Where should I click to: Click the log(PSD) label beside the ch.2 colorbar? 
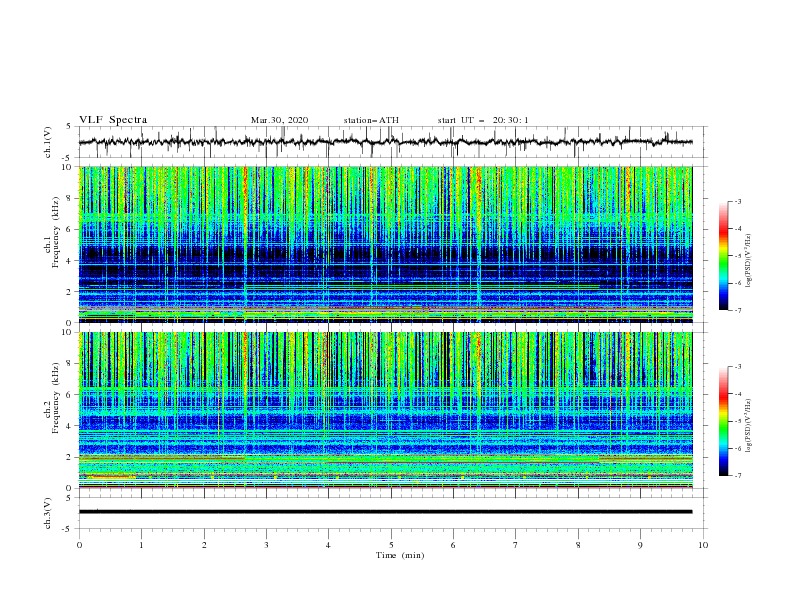pos(748,426)
